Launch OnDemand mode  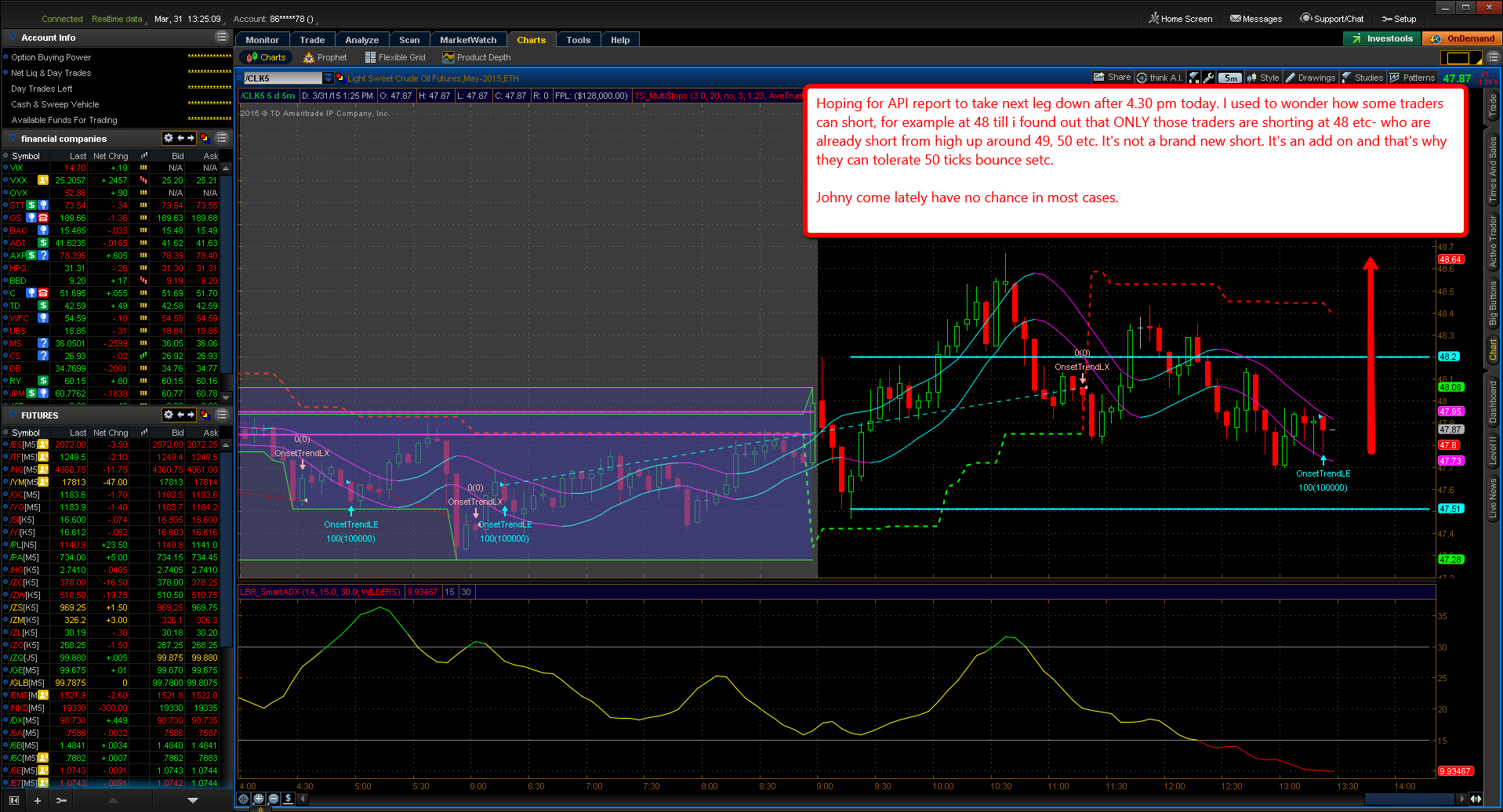click(1462, 38)
